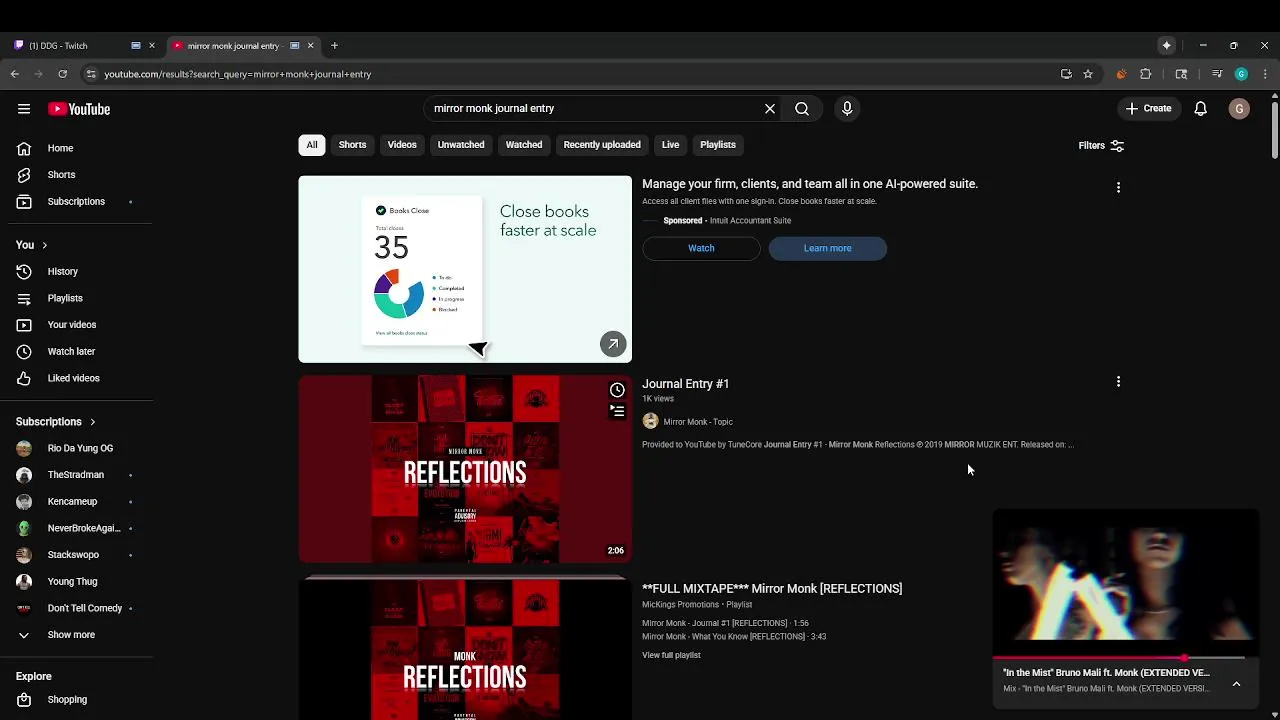Open the Filters options
This screenshot has height=720, width=1280.
click(x=1101, y=146)
